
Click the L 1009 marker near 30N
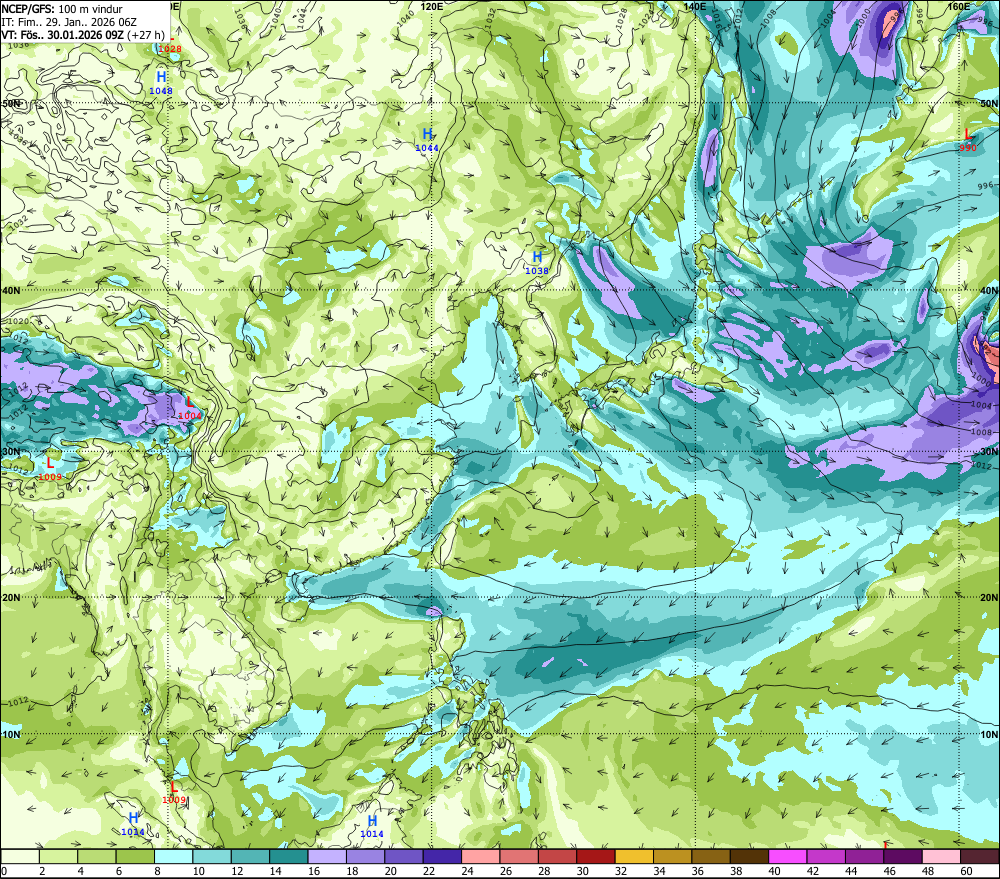click(50, 469)
